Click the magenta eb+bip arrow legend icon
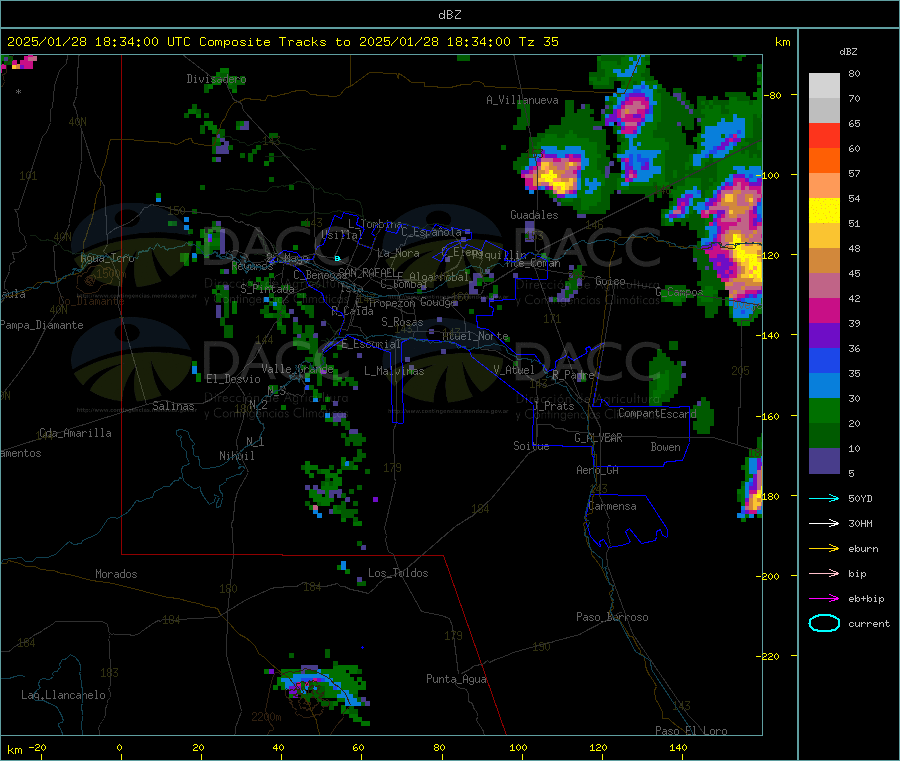Image resolution: width=900 pixels, height=761 pixels. pos(824,599)
